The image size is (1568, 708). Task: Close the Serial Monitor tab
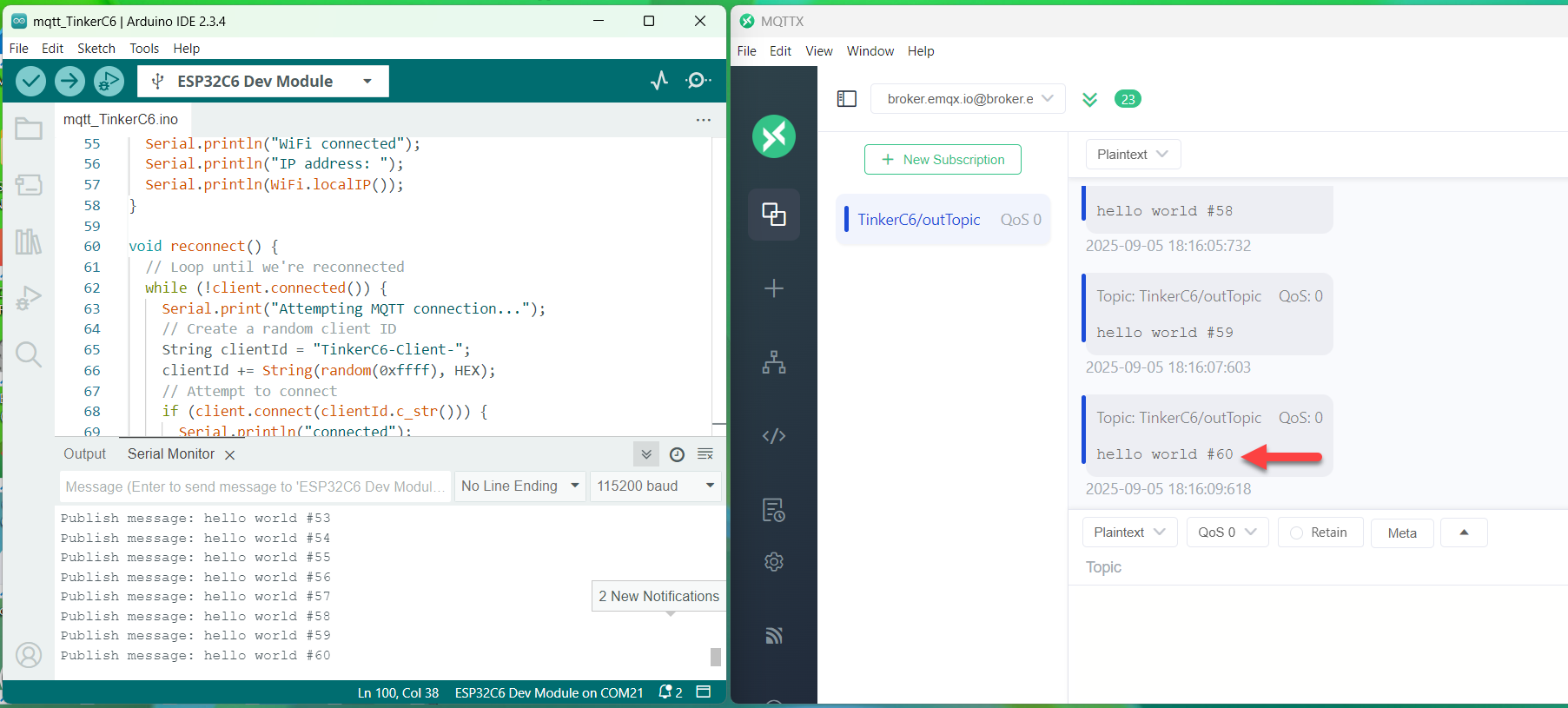pyautogui.click(x=230, y=455)
